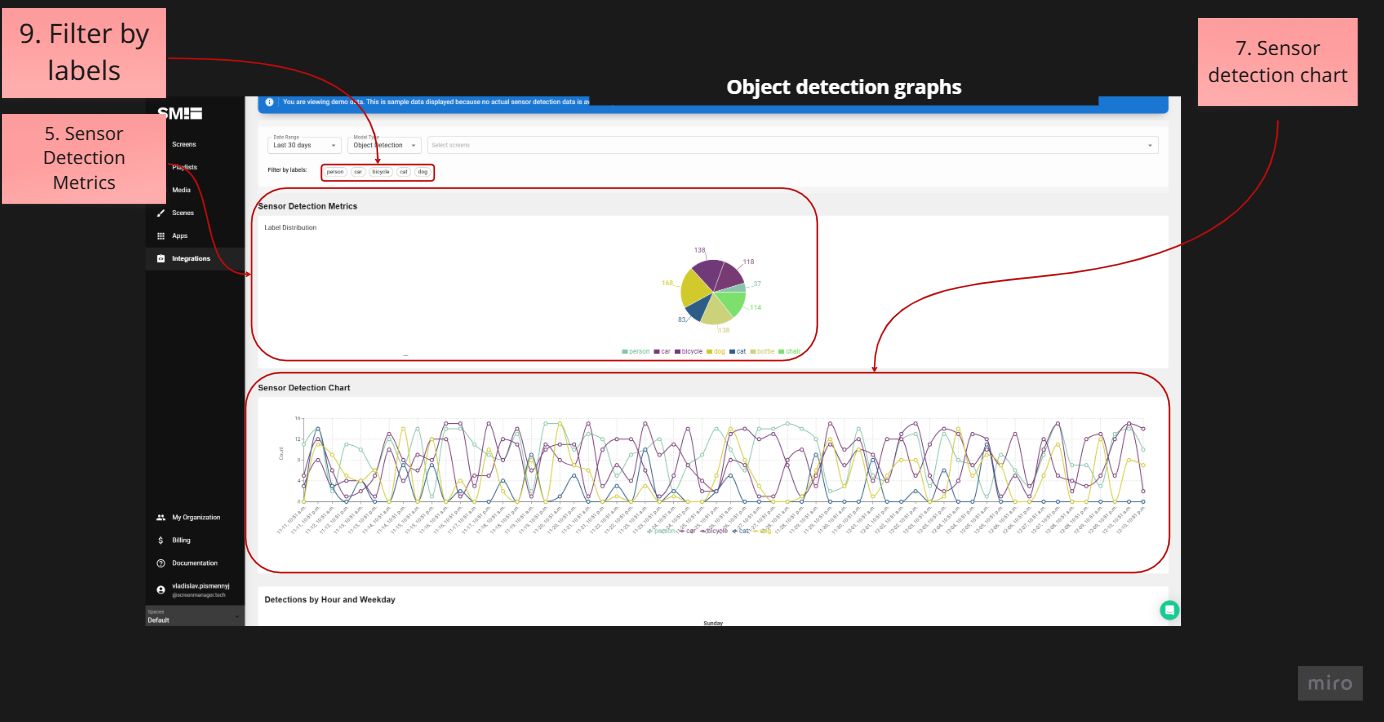Toggle the bottle legend entry under the pie chart

click(x=762, y=352)
